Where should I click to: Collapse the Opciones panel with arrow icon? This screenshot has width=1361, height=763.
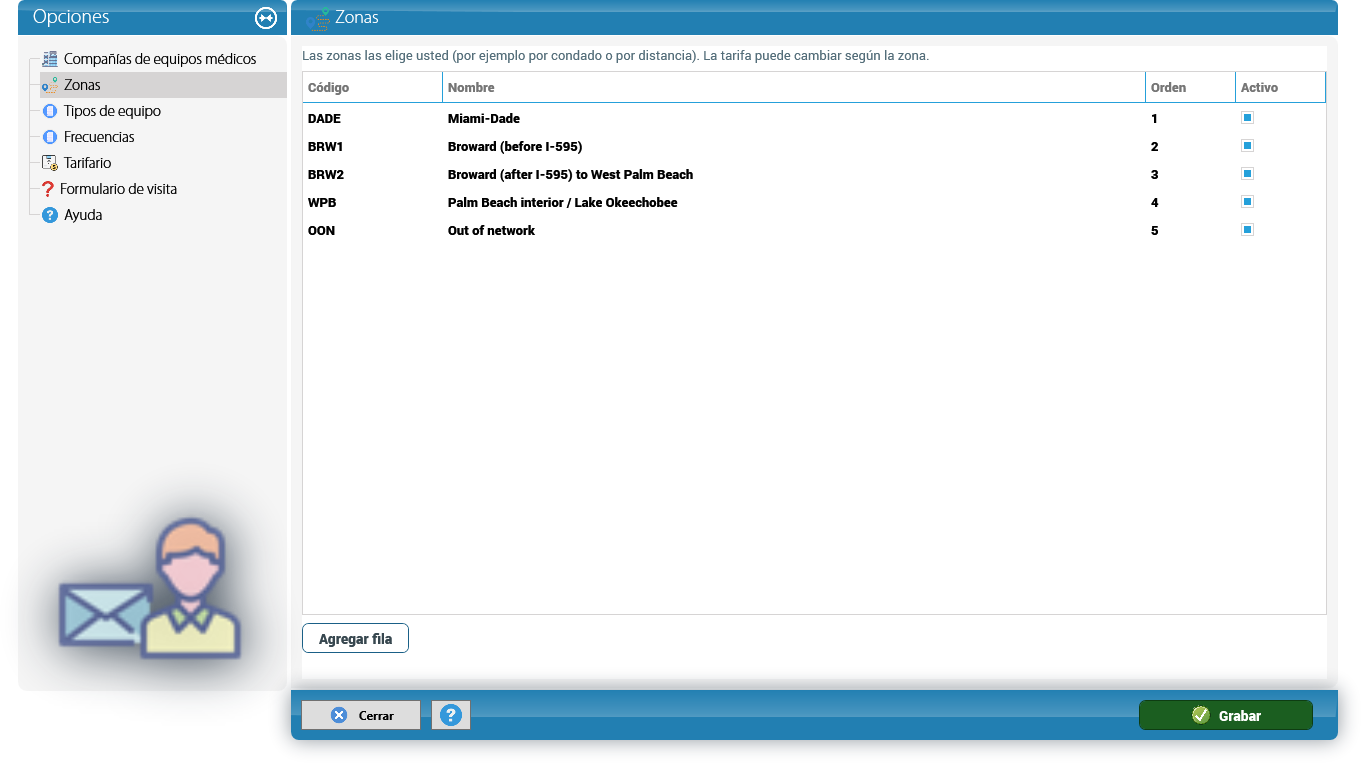point(265,18)
